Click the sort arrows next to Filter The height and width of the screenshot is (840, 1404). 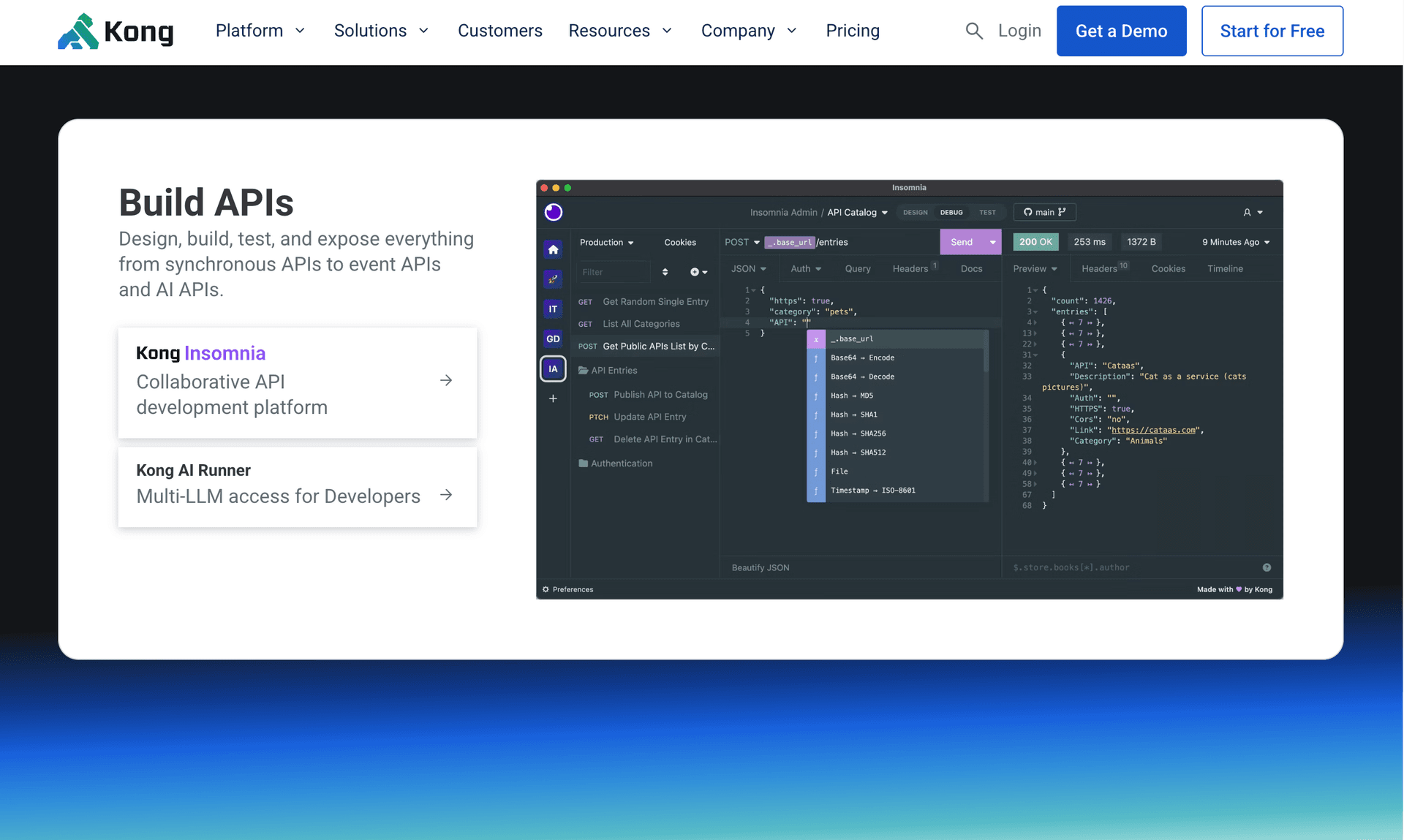coord(665,272)
